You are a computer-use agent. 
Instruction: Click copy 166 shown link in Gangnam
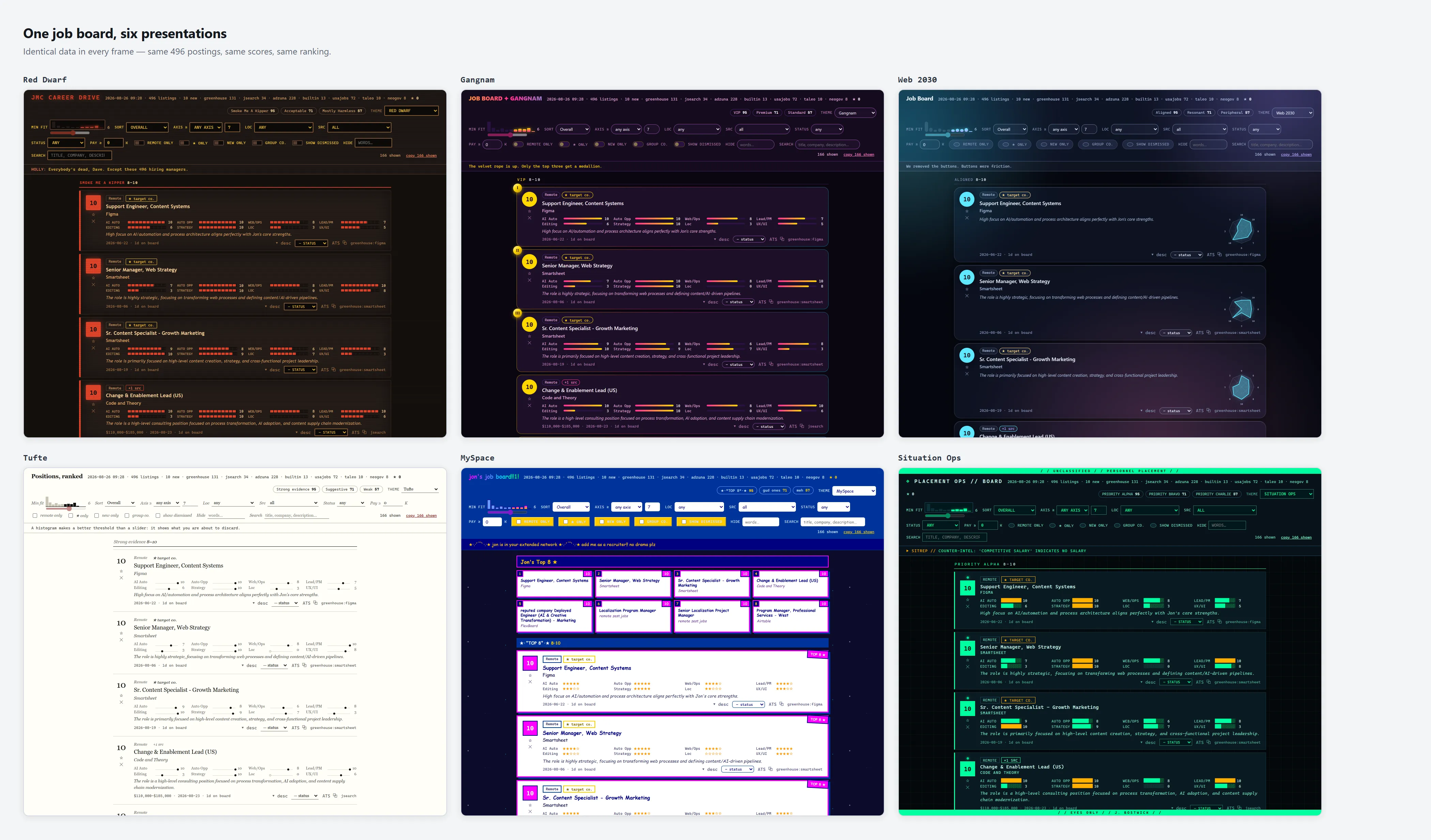859,154
